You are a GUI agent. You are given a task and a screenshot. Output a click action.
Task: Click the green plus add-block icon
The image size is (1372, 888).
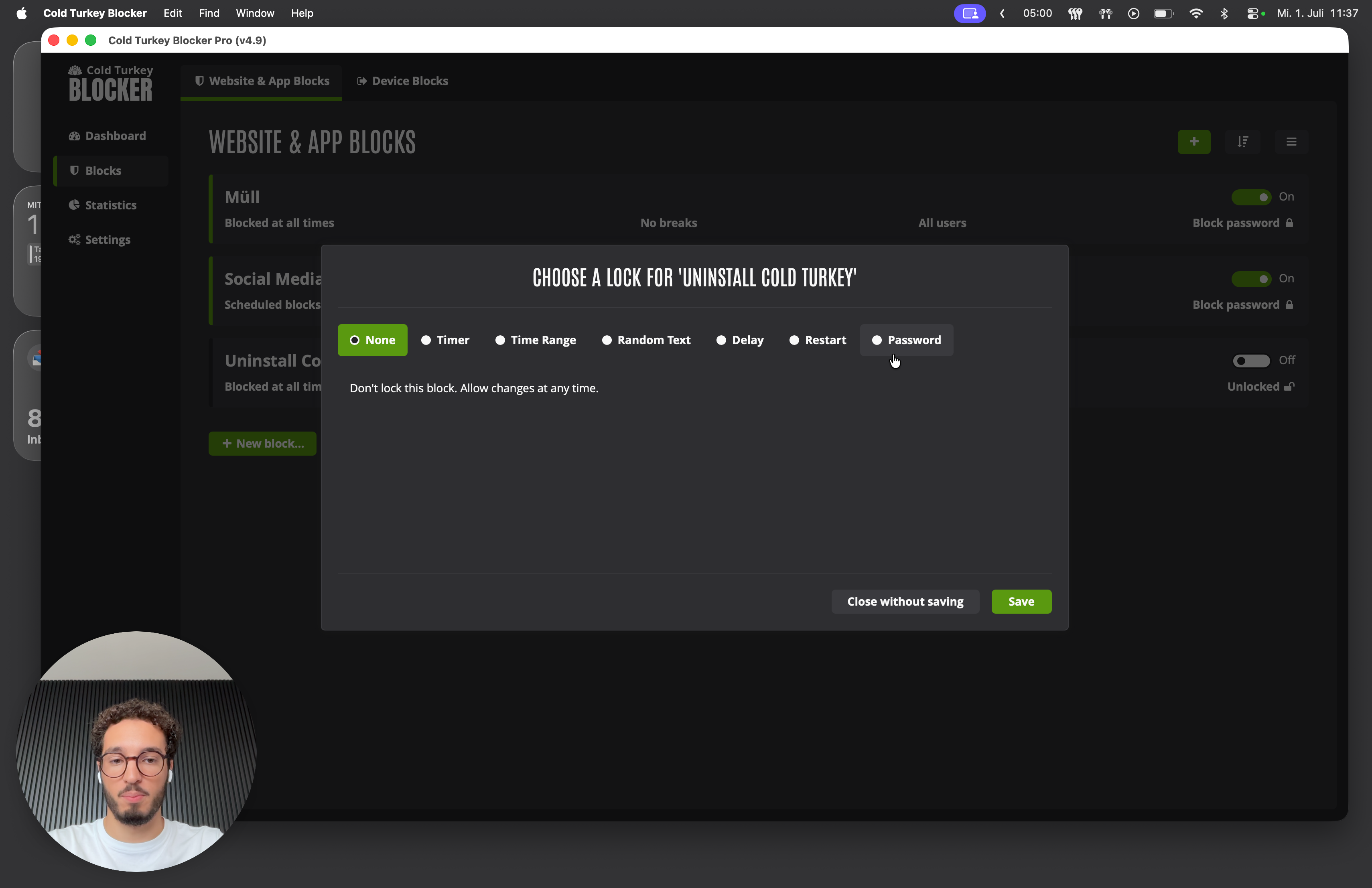(1194, 142)
